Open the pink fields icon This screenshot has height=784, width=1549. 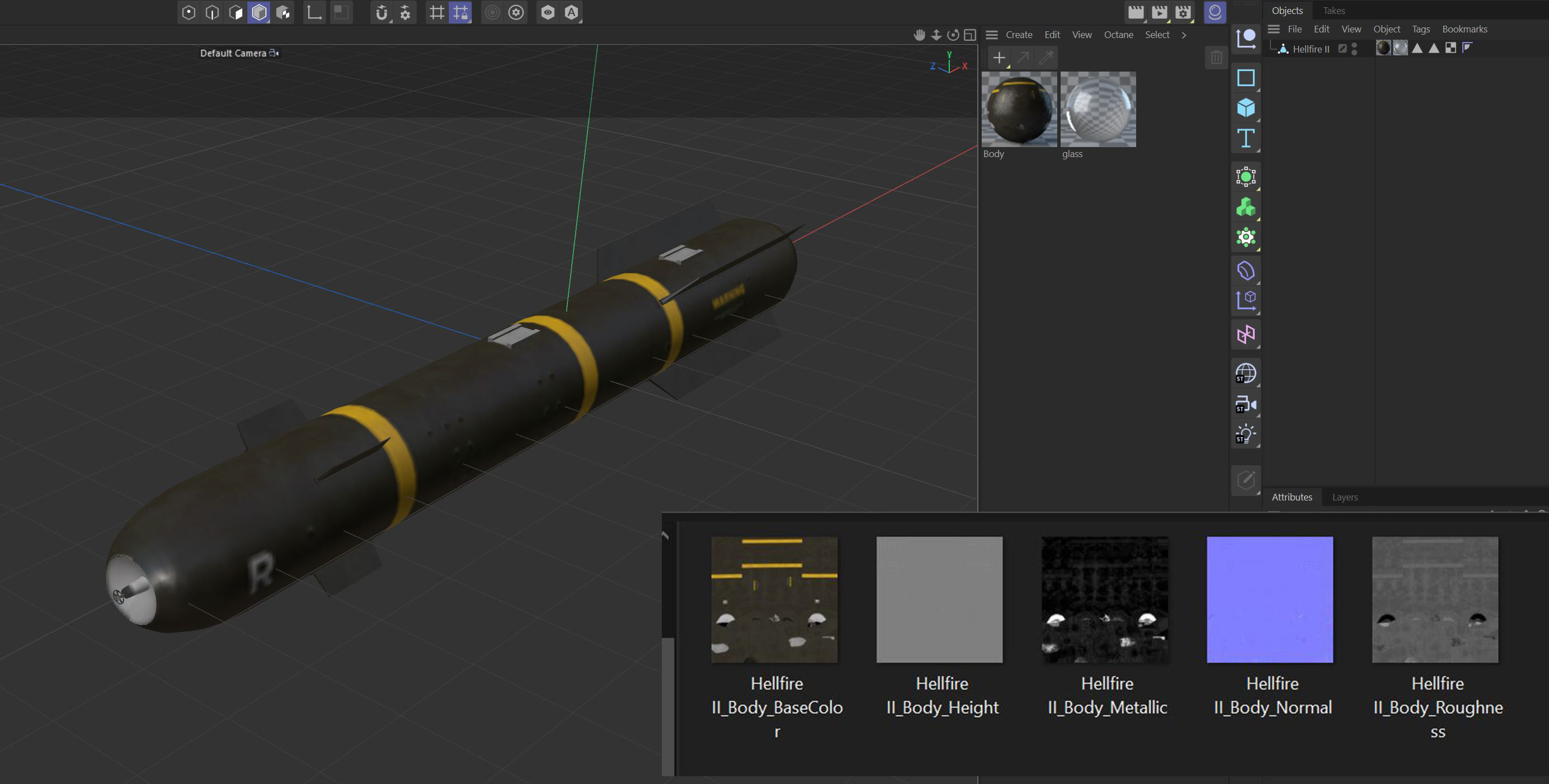1246,335
